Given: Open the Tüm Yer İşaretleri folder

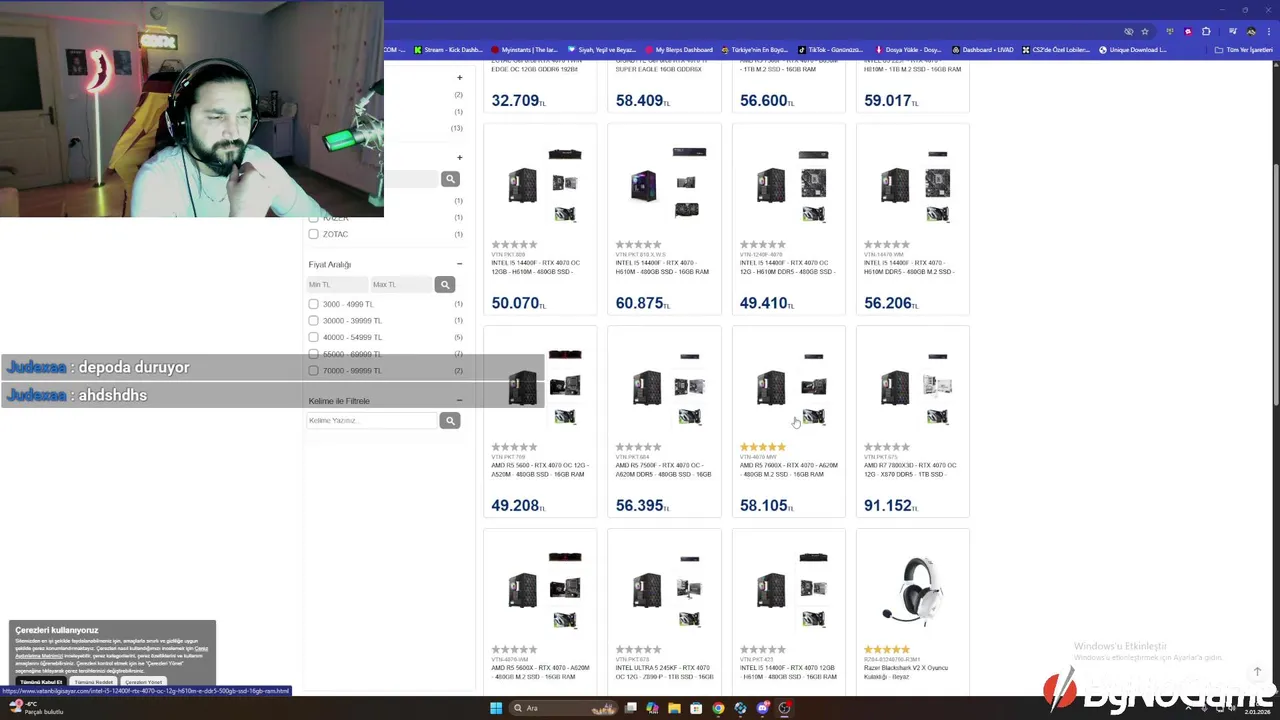Looking at the screenshot, I should 1244,49.
